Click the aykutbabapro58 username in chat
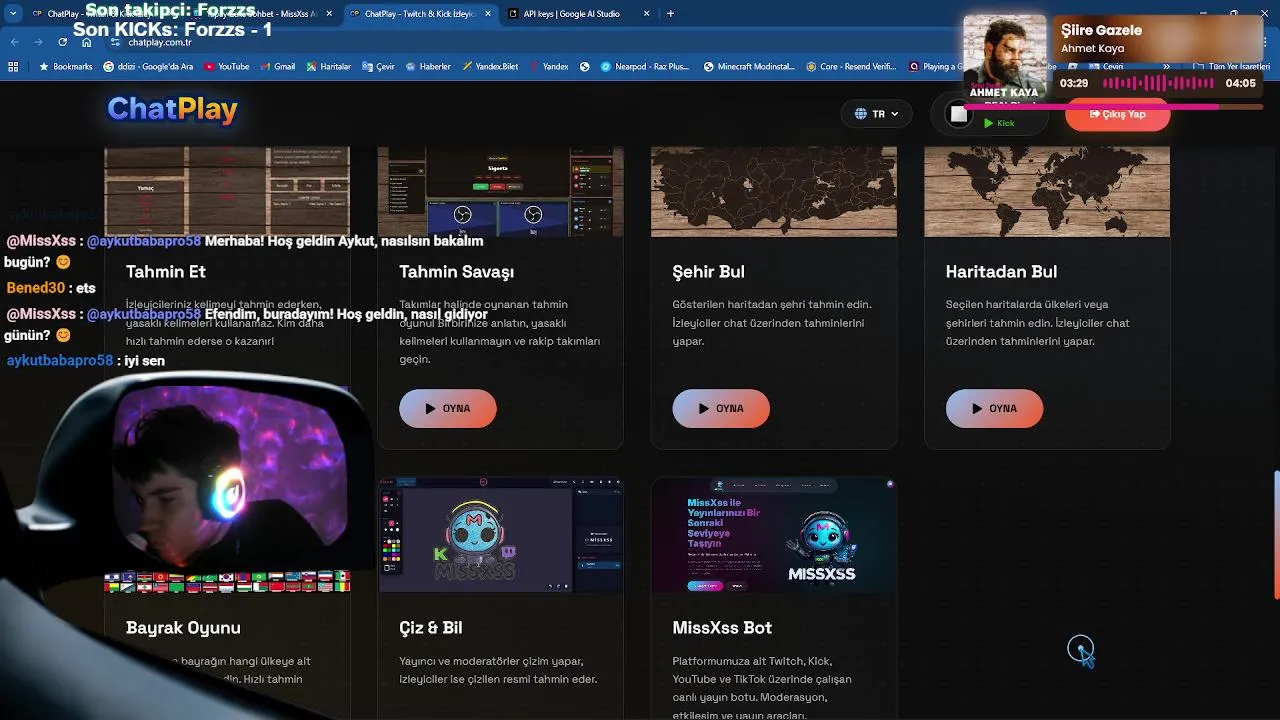Viewport: 1280px width, 720px height. (60, 360)
